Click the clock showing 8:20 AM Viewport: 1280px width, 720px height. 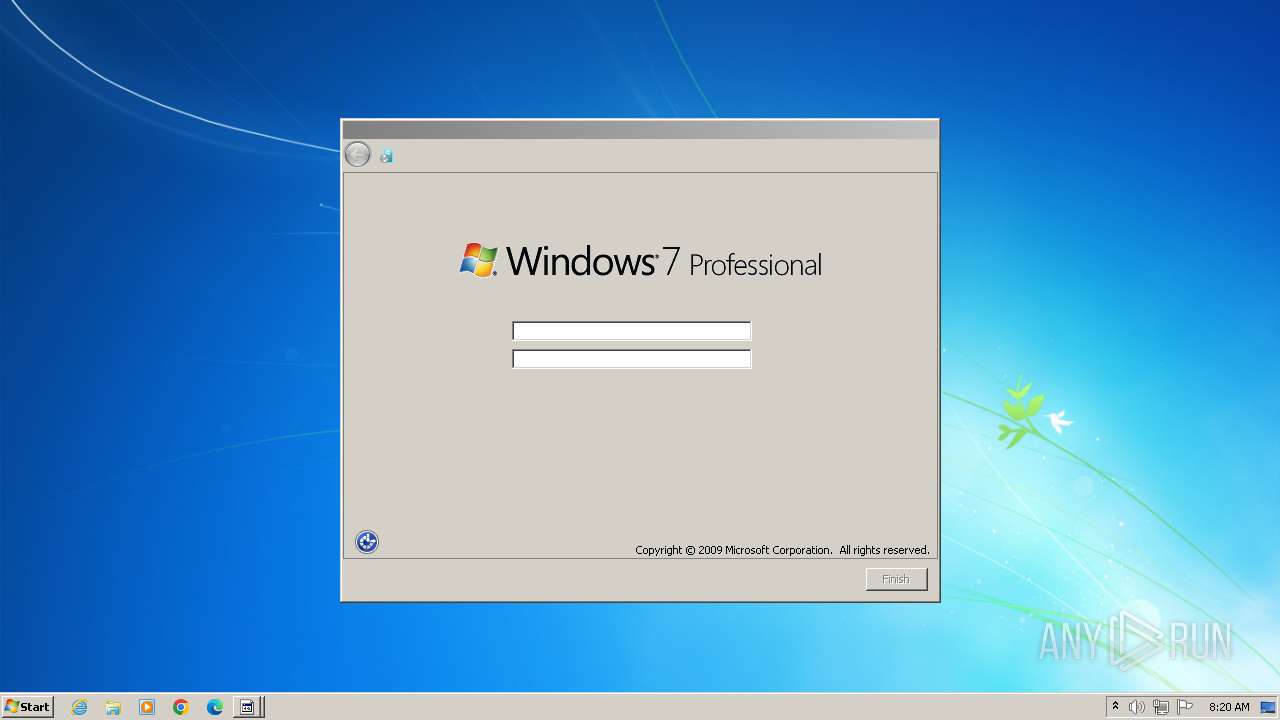pos(1229,707)
